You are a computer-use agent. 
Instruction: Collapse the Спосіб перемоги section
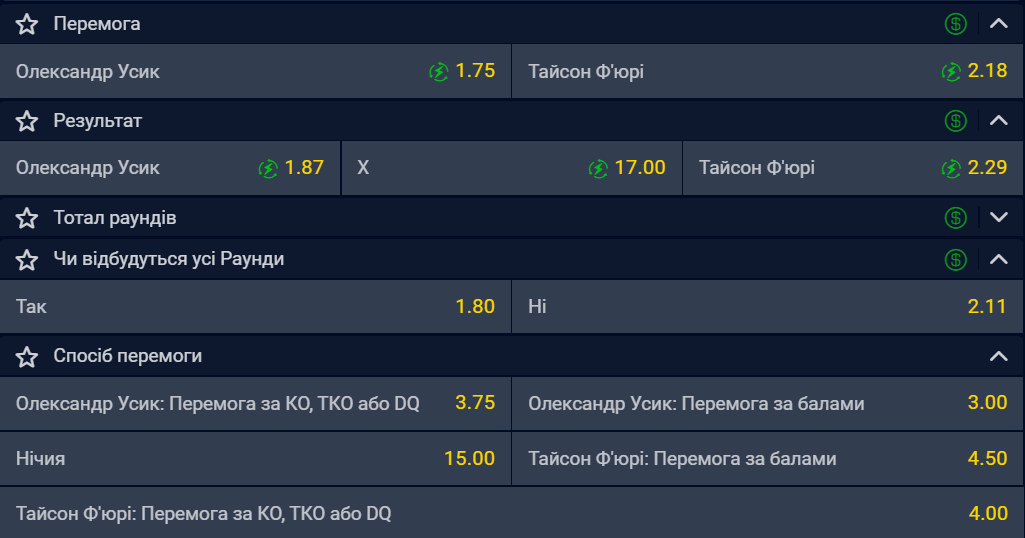click(x=998, y=357)
